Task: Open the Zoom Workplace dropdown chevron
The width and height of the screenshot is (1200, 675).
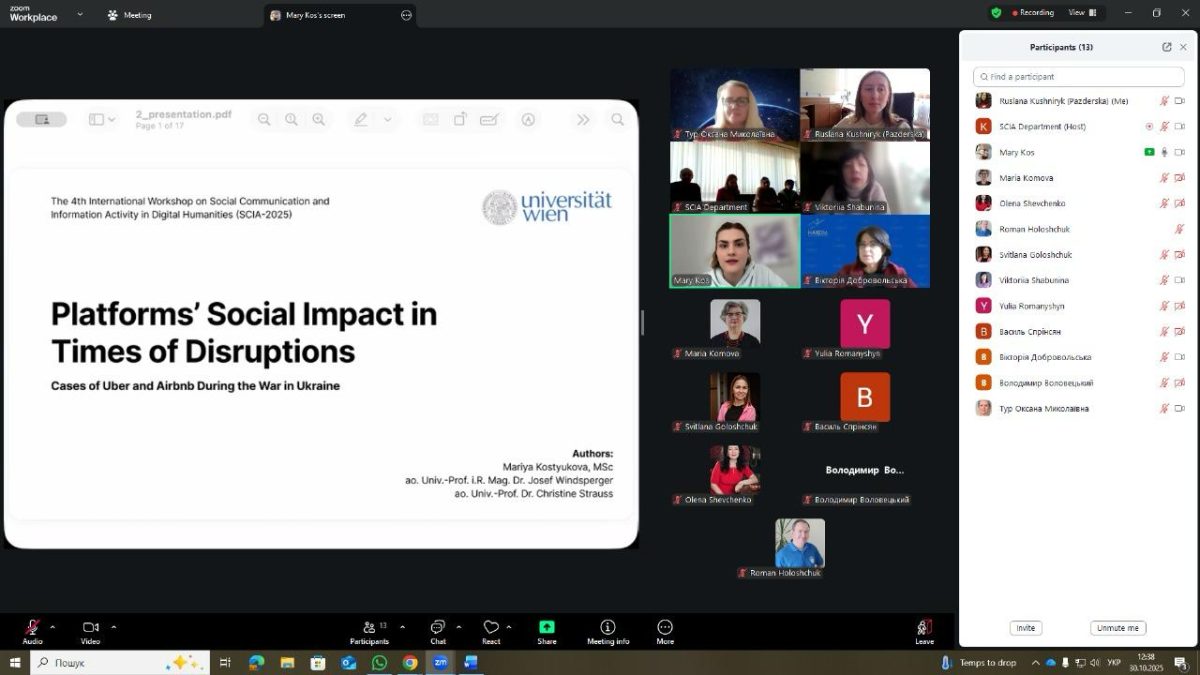Action: pyautogui.click(x=80, y=15)
